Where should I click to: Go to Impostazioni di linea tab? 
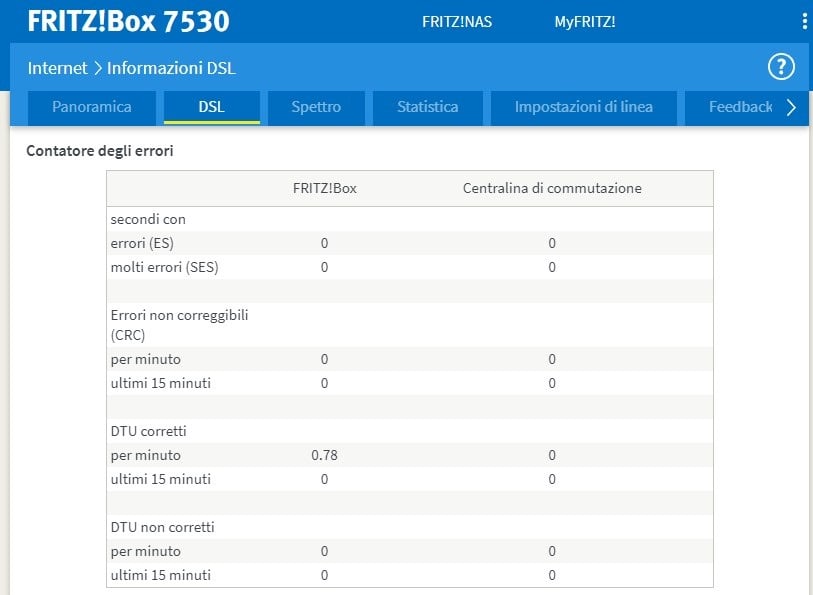(584, 107)
